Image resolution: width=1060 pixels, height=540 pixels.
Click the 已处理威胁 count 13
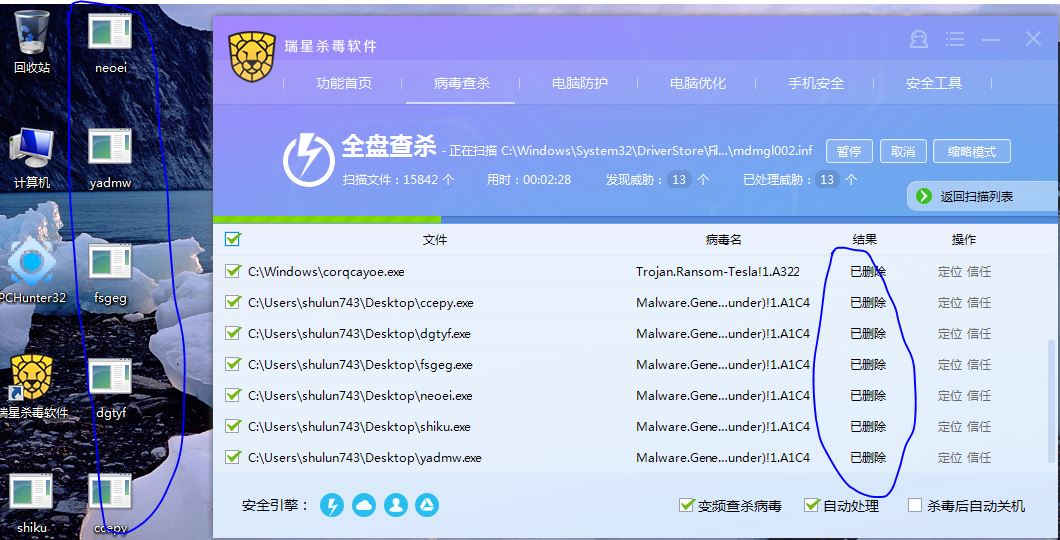(827, 180)
